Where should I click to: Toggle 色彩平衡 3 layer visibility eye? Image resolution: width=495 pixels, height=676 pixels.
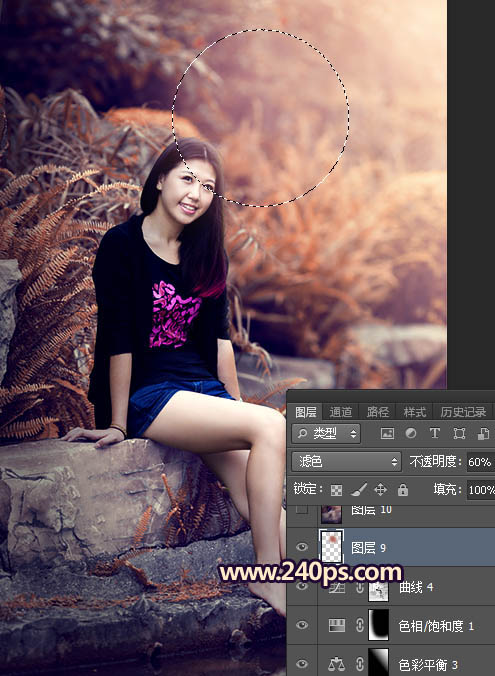click(302, 664)
